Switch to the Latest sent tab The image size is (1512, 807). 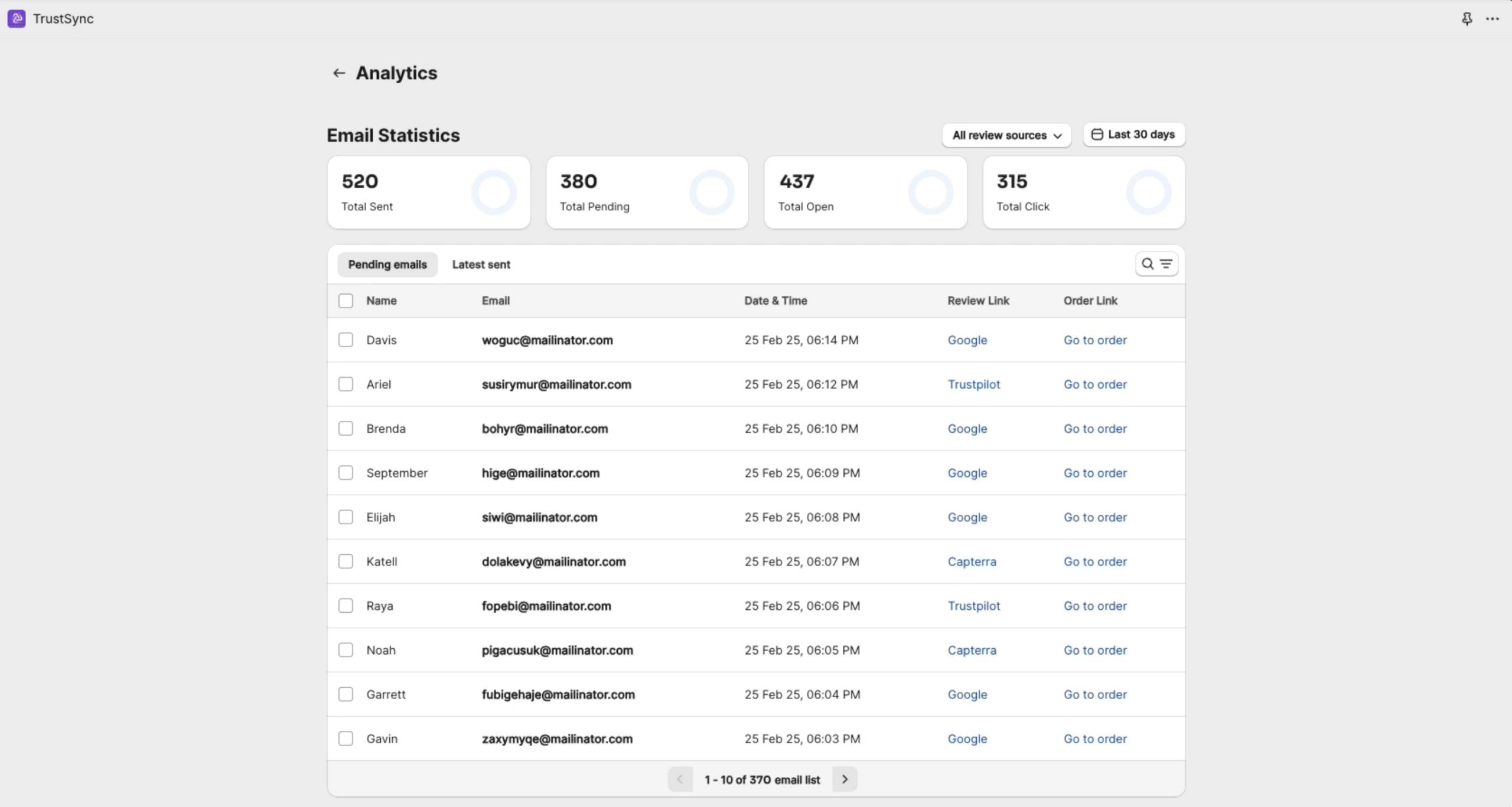tap(481, 264)
